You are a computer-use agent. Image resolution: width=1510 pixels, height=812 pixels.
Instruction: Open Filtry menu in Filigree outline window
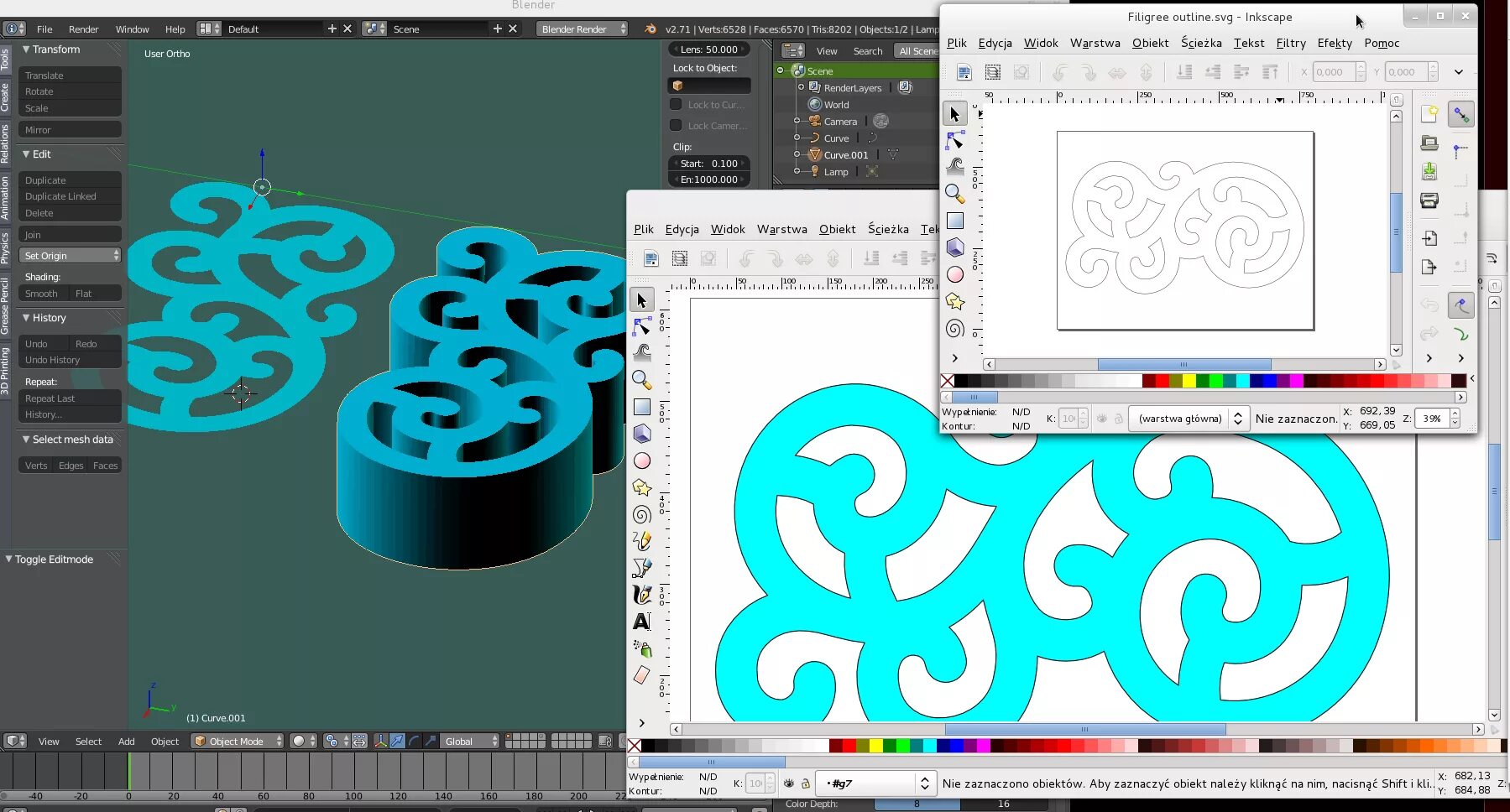[x=1291, y=43]
